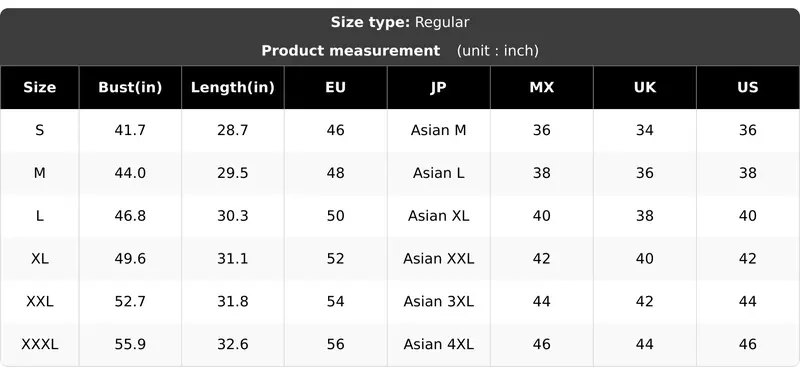Viewport: 800px width, 367px height.
Task: Select the XXXL size row label
Action: pyautogui.click(x=39, y=345)
